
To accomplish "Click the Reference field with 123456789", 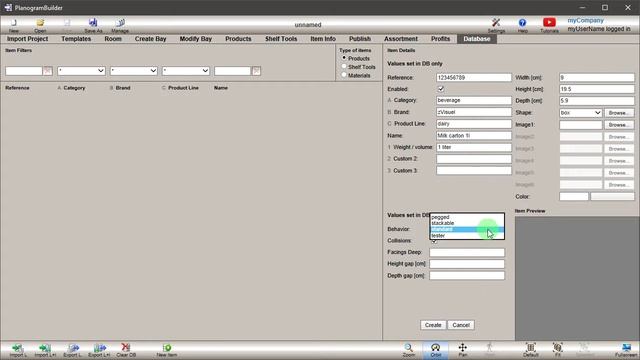I will (473, 77).
